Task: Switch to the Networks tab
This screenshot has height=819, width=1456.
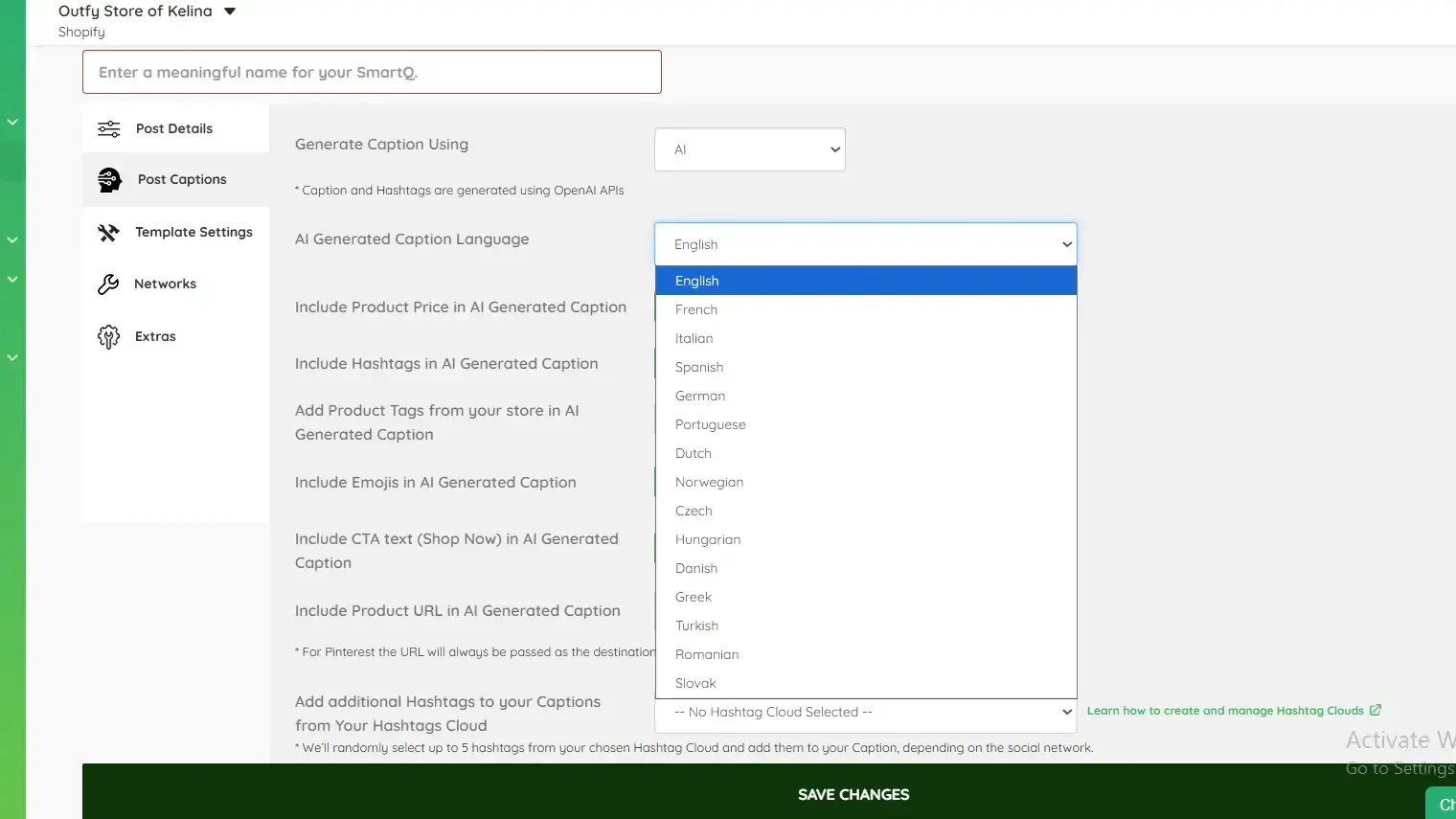Action: point(175,284)
